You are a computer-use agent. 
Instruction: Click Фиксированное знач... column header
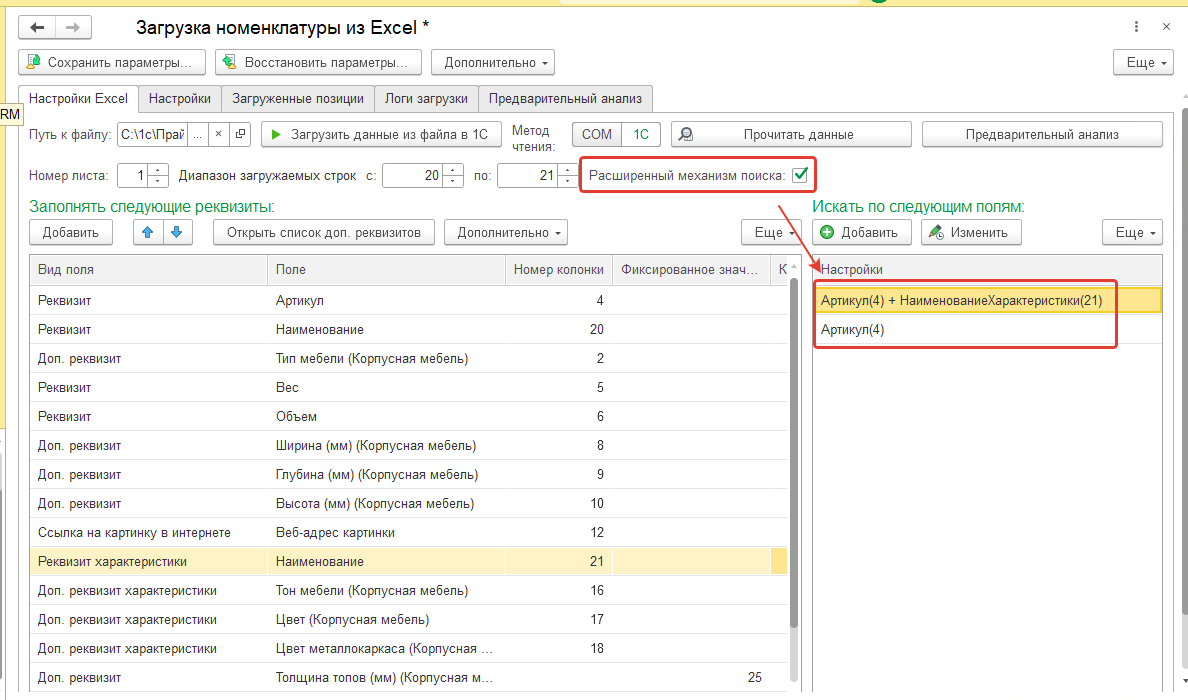click(x=692, y=270)
